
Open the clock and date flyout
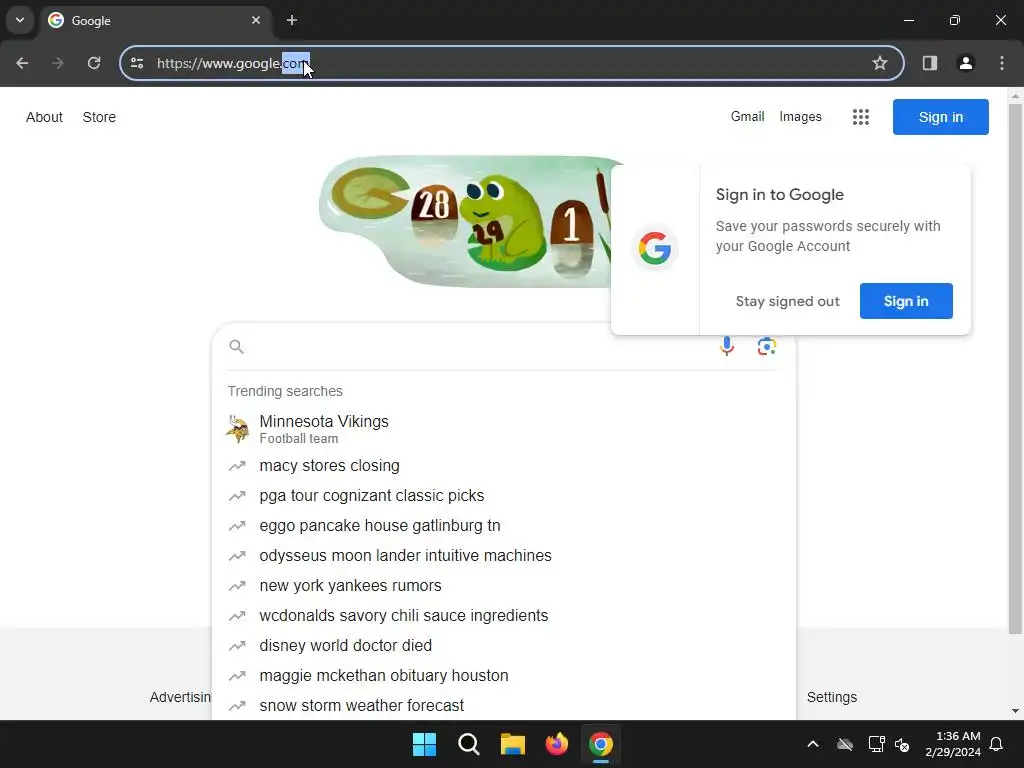tap(952, 744)
